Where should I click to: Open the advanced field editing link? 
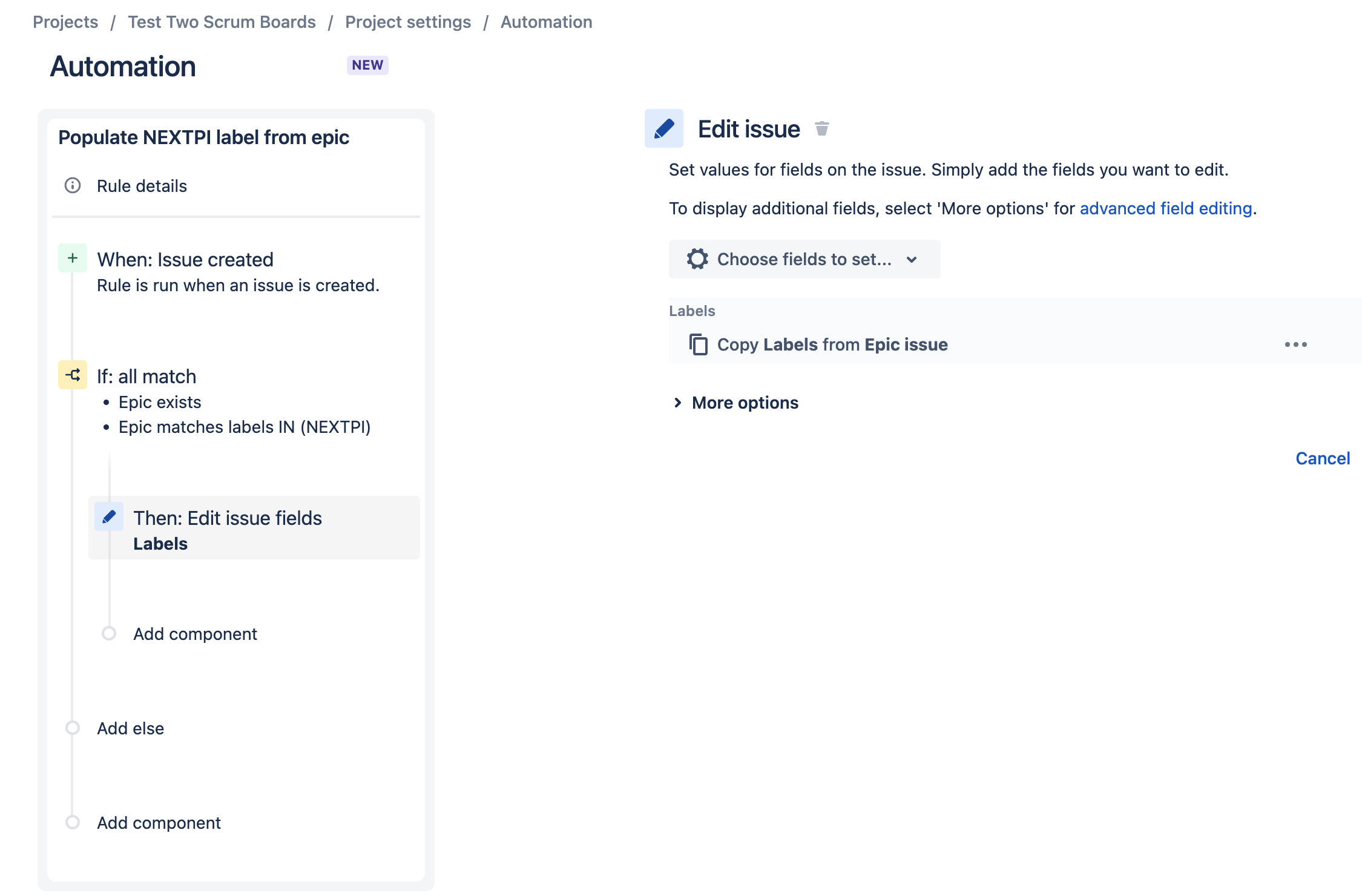[1165, 208]
